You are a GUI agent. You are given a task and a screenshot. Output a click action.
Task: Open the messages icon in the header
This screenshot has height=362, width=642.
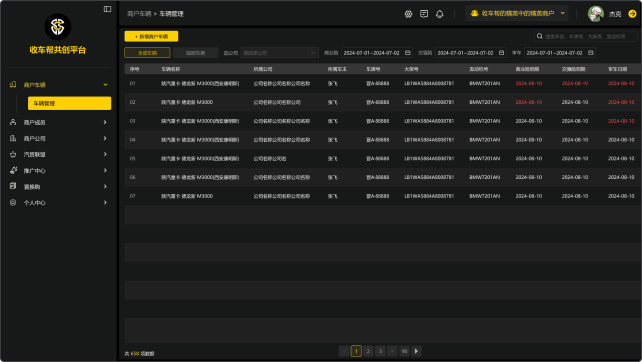[424, 14]
